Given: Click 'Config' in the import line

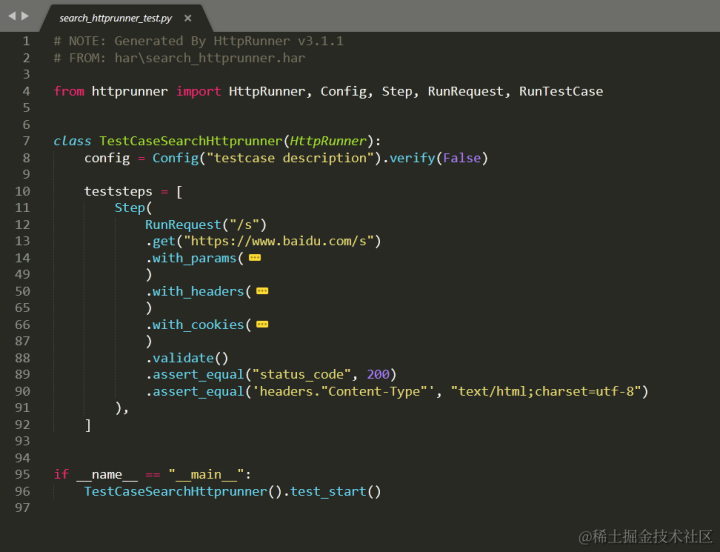Looking at the screenshot, I should (x=343, y=91).
